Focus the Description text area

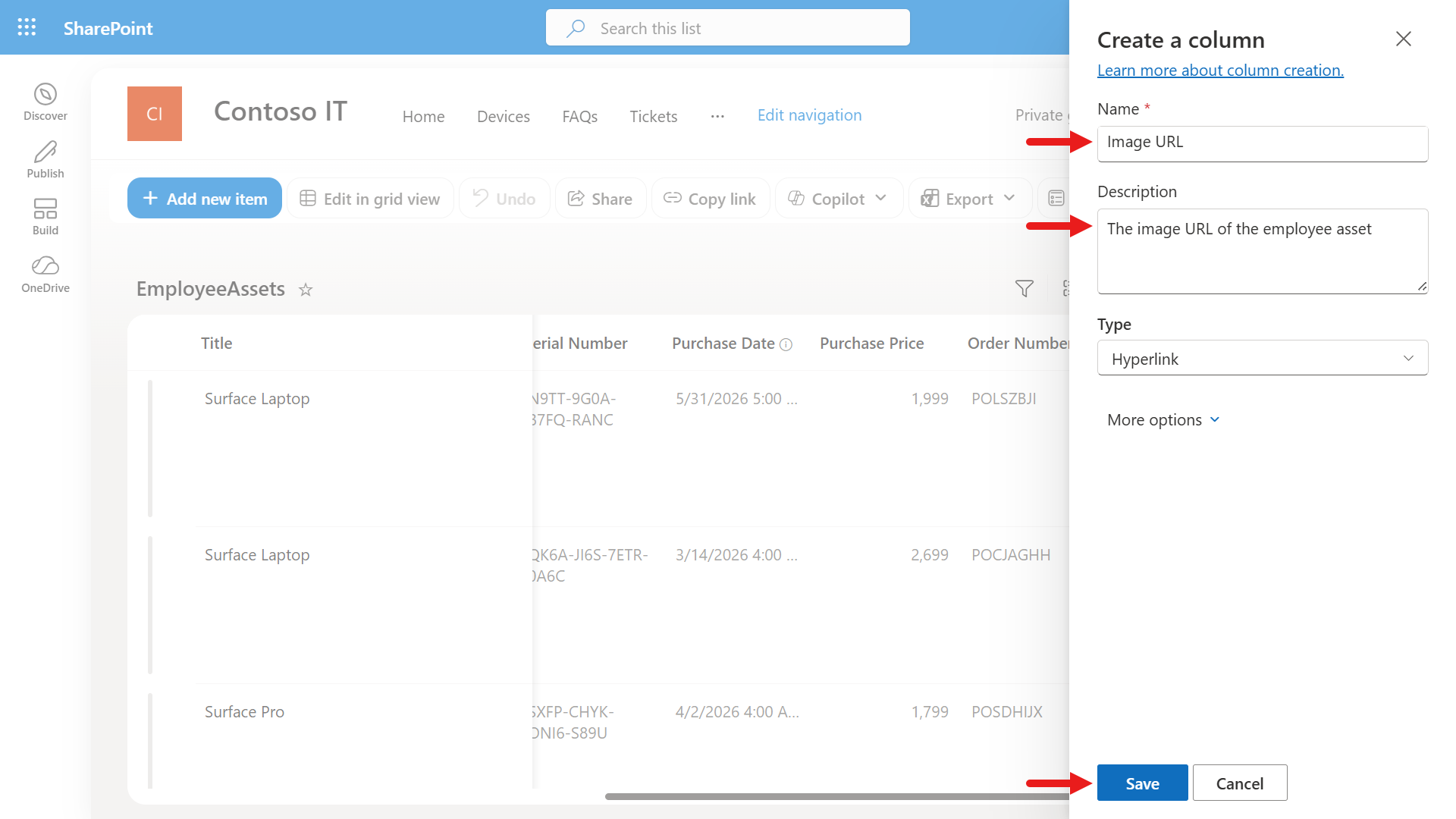coord(1263,251)
